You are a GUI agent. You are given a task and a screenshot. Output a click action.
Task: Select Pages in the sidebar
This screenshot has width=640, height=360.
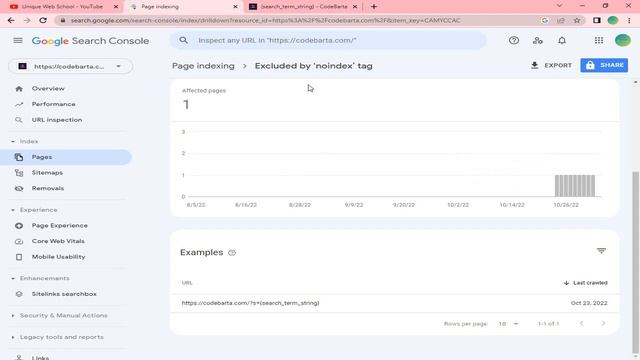point(65,157)
